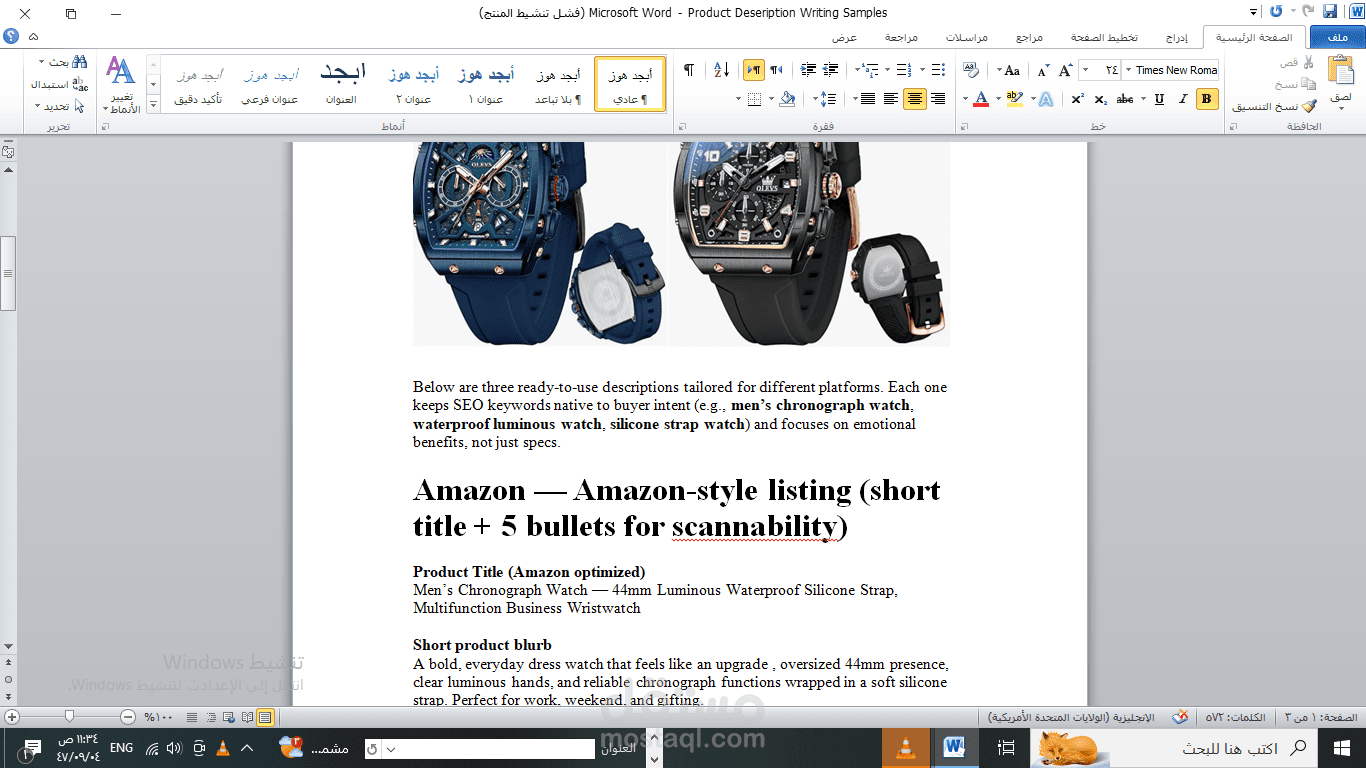Viewport: 1366px width, 768px height.
Task: Toggle center alignment button
Action: point(915,99)
